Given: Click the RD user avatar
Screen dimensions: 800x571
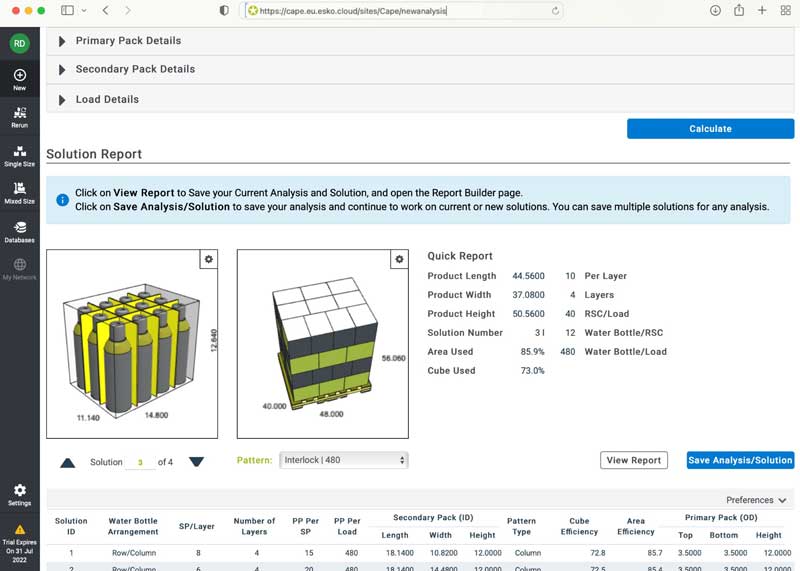Looking at the screenshot, I should (20, 43).
